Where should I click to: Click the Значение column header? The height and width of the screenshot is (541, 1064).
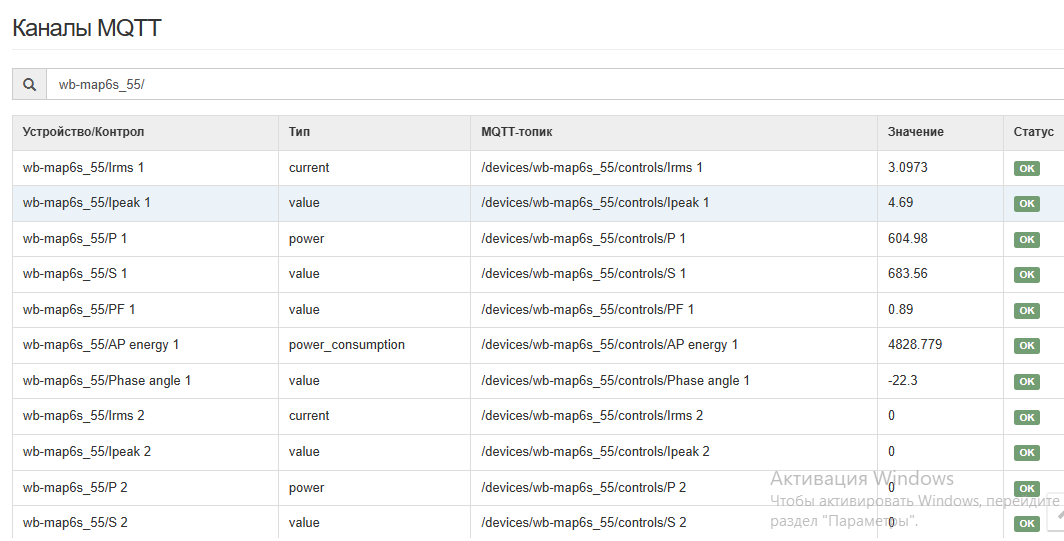pos(915,132)
